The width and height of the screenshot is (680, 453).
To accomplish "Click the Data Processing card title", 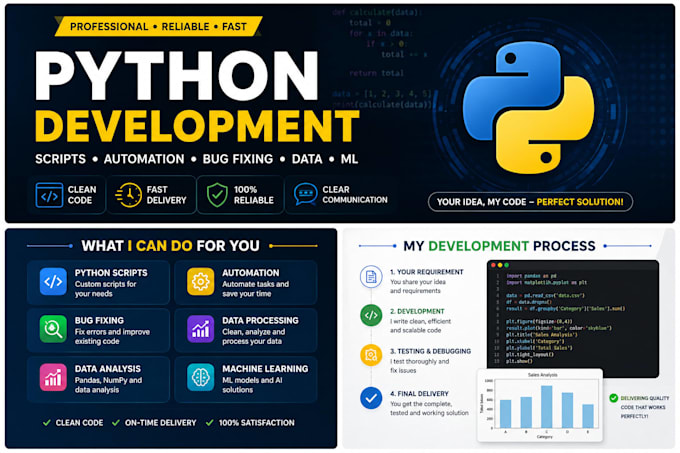I will pyautogui.click(x=260, y=320).
